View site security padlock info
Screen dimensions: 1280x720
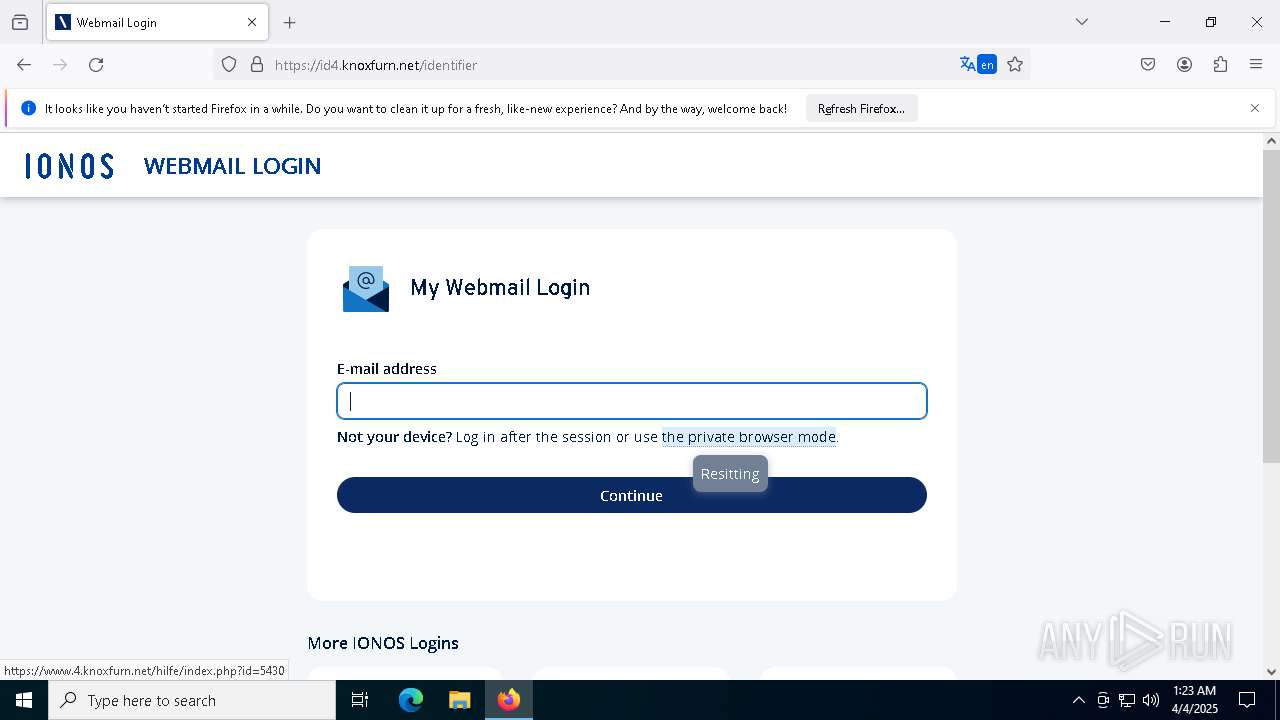click(x=257, y=65)
